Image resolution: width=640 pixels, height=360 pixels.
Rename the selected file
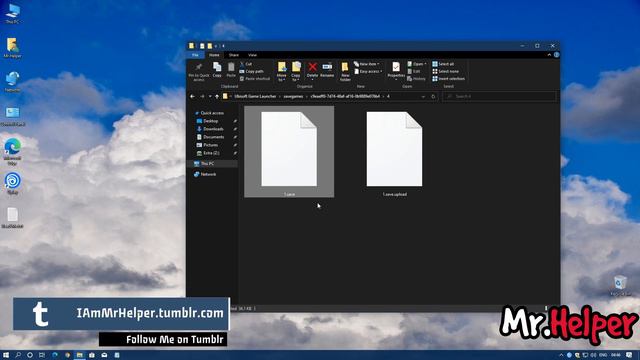click(x=327, y=70)
